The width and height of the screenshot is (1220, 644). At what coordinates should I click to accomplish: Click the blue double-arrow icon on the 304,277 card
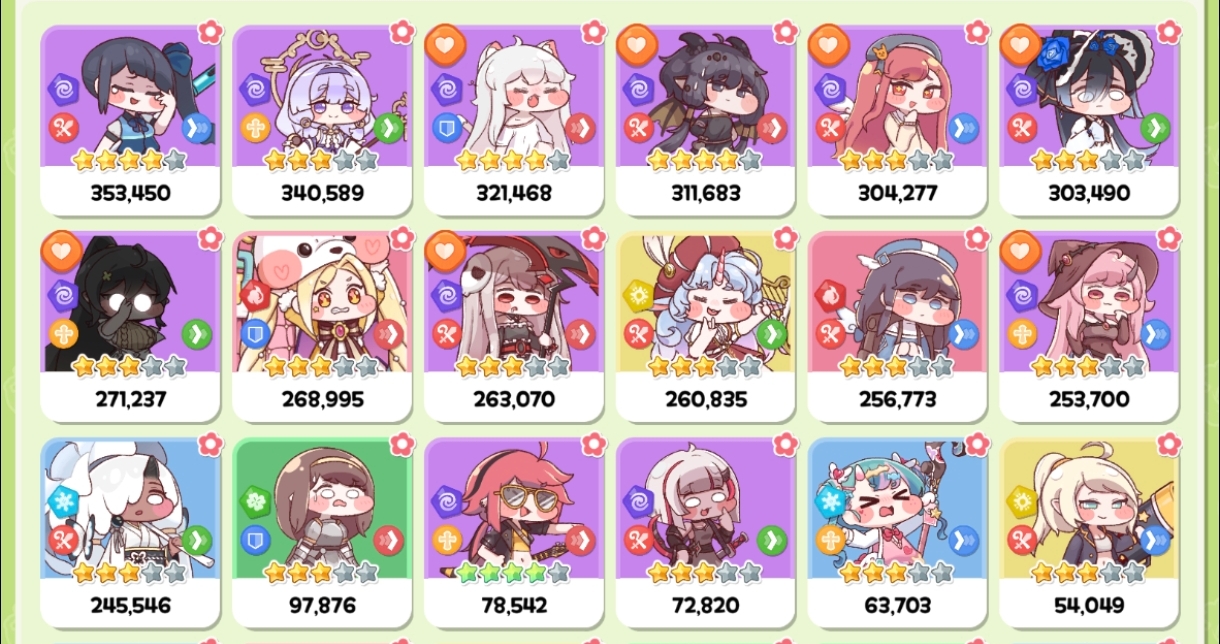tap(963, 128)
